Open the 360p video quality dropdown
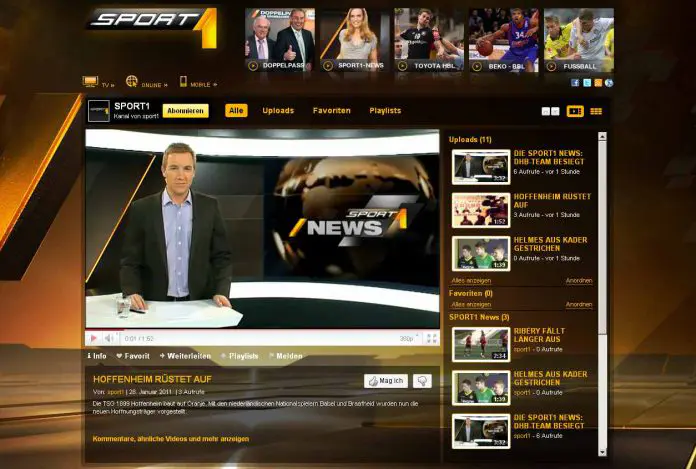 (x=407, y=339)
